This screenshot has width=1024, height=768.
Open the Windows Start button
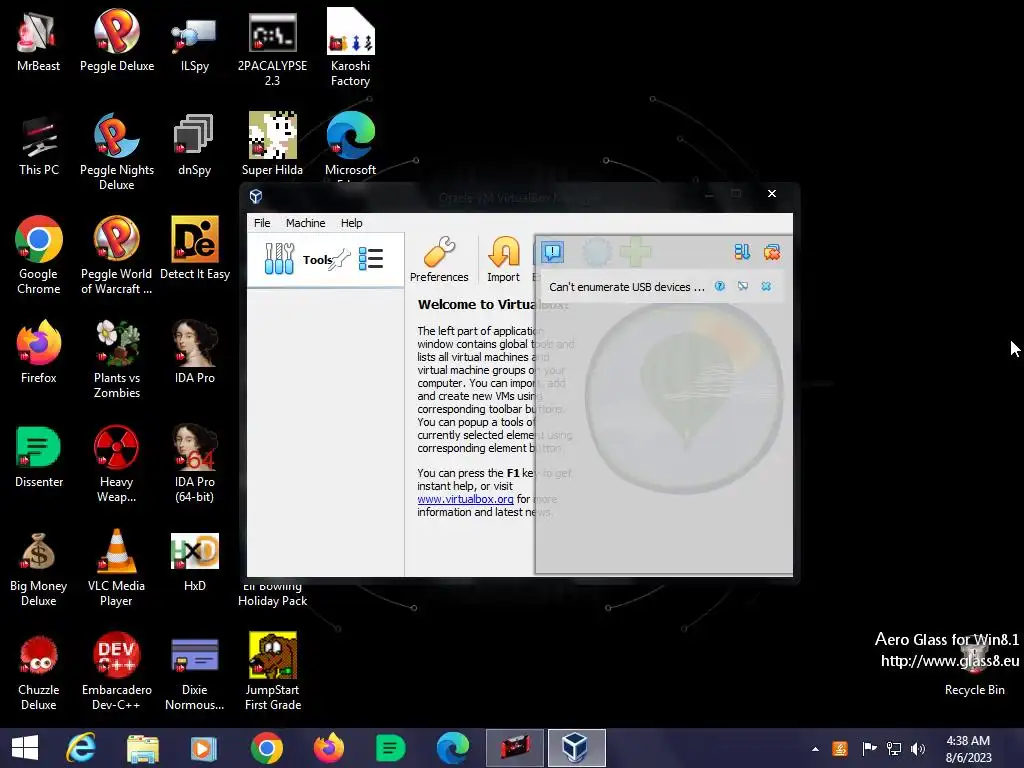(25, 748)
